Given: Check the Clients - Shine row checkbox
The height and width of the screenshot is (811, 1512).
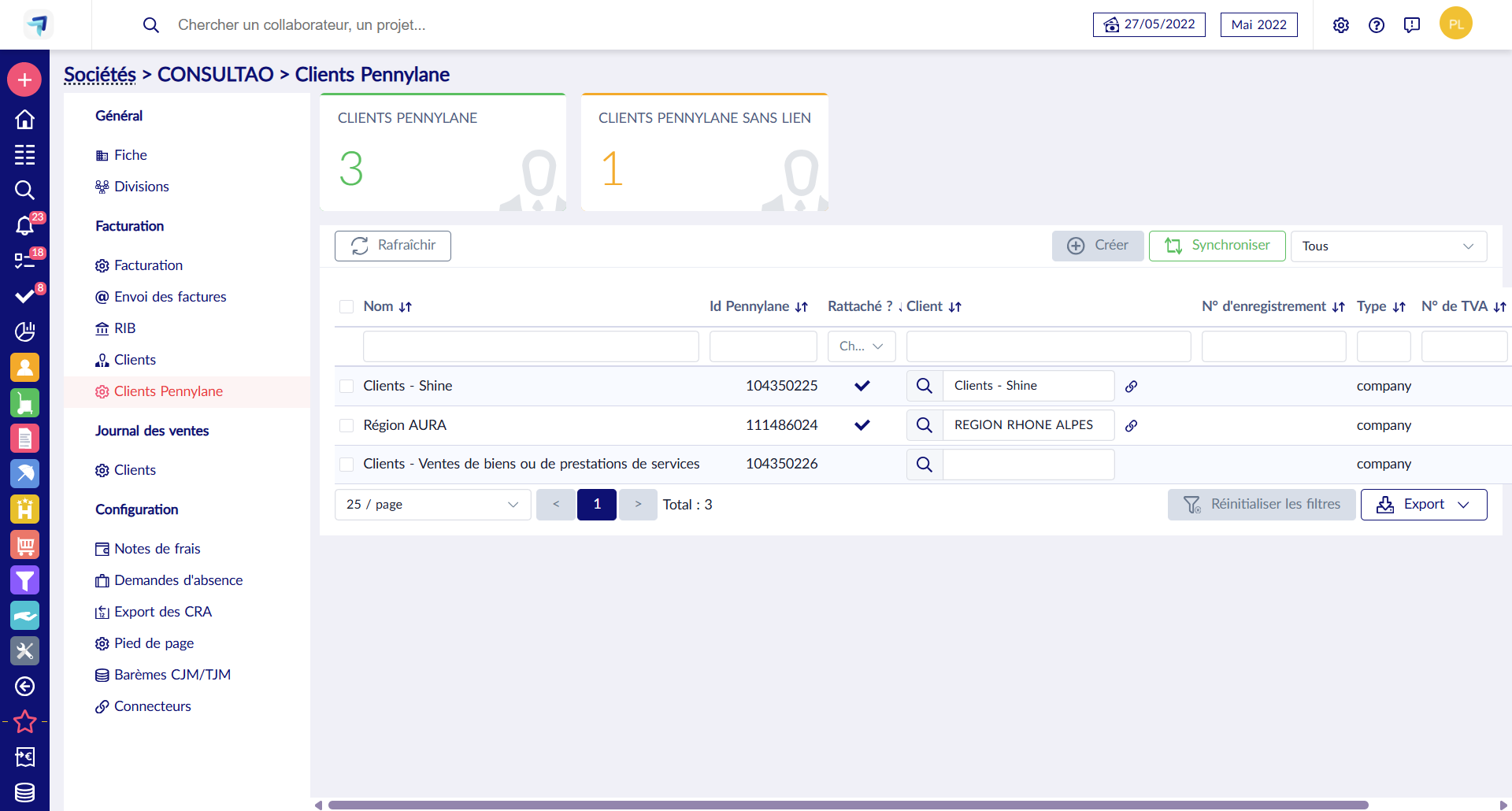Looking at the screenshot, I should (x=346, y=386).
